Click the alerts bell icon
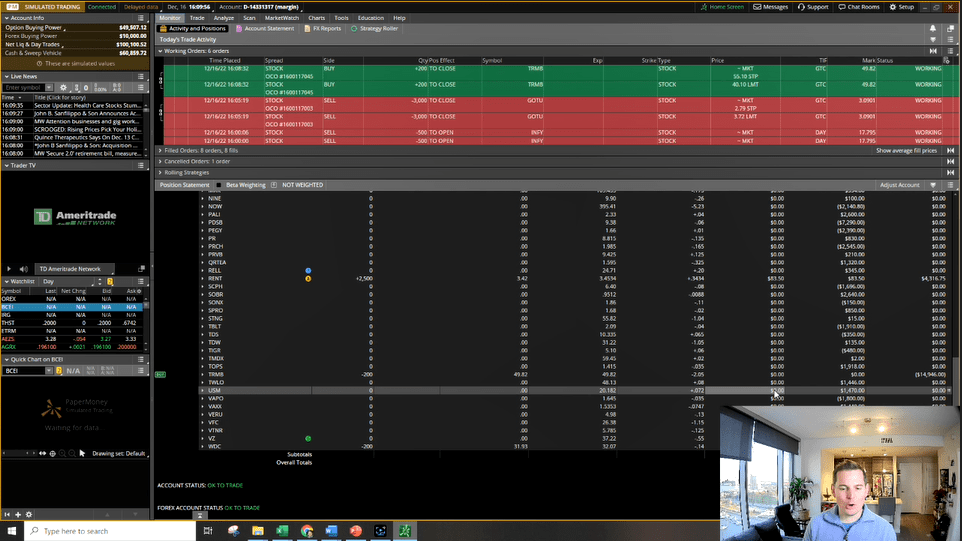Viewport: 962px width, 541px height. pos(934,28)
